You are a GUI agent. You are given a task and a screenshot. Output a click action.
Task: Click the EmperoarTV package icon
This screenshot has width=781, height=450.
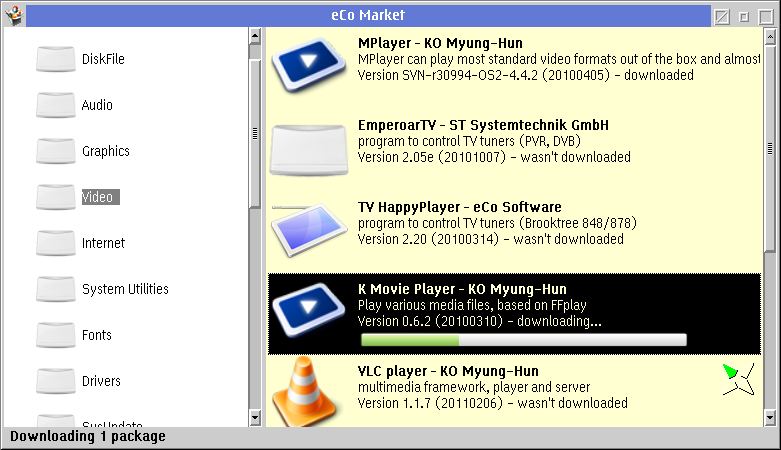coord(309,150)
